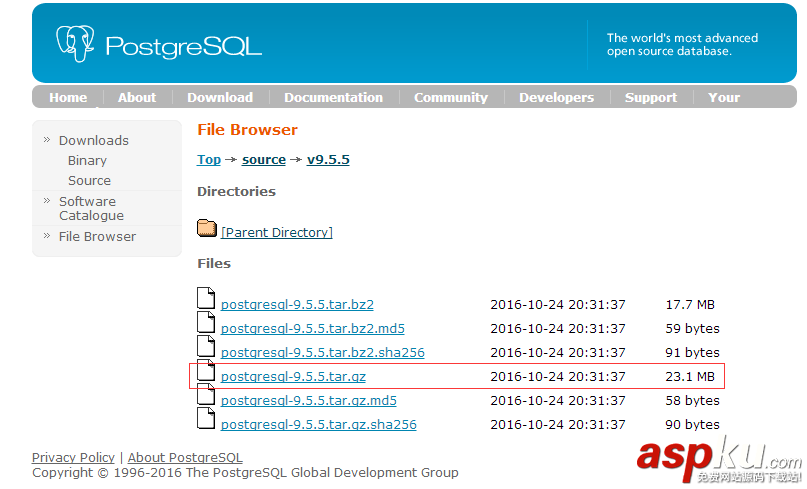This screenshot has height=489, width=807.
Task: Select Downloads in the sidebar
Action: 94,141
